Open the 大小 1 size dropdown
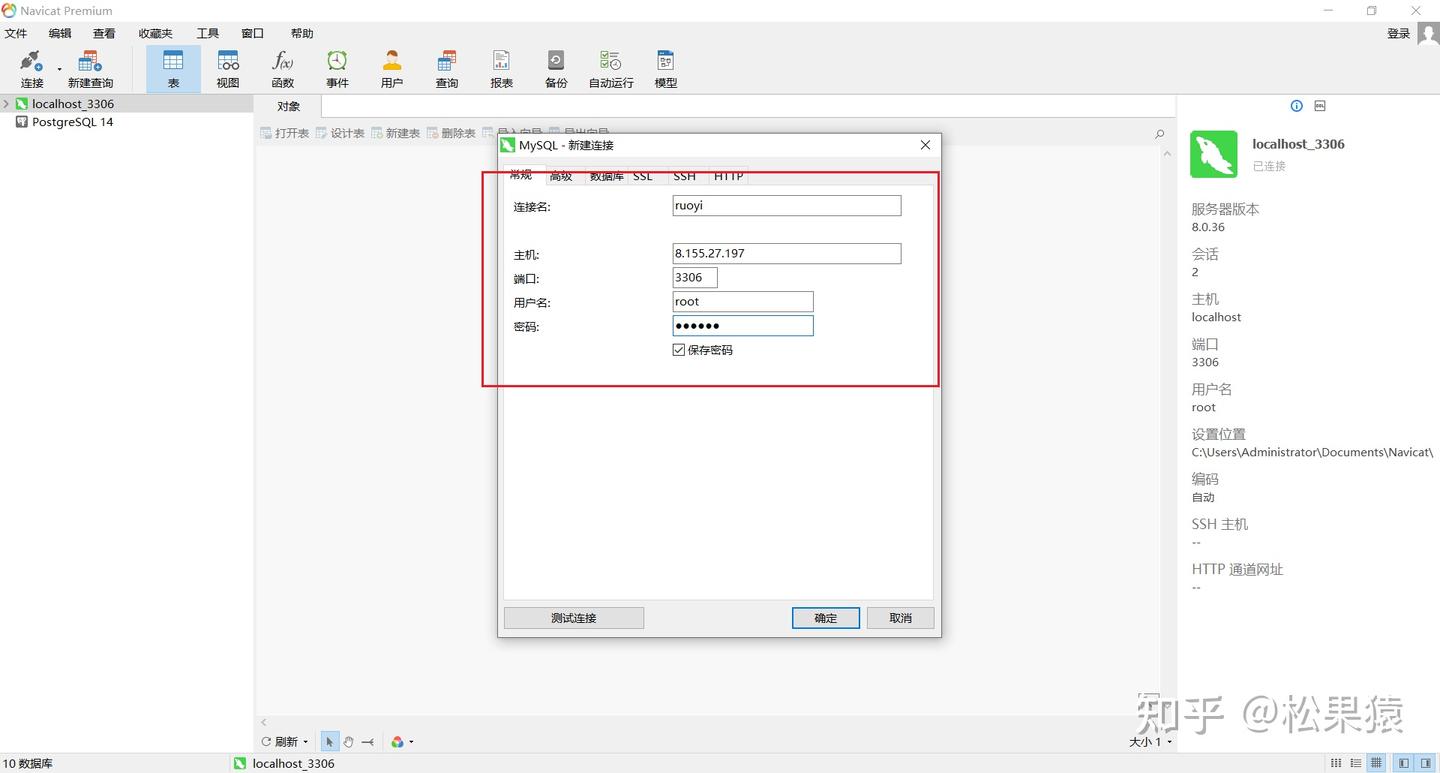 point(1170,742)
